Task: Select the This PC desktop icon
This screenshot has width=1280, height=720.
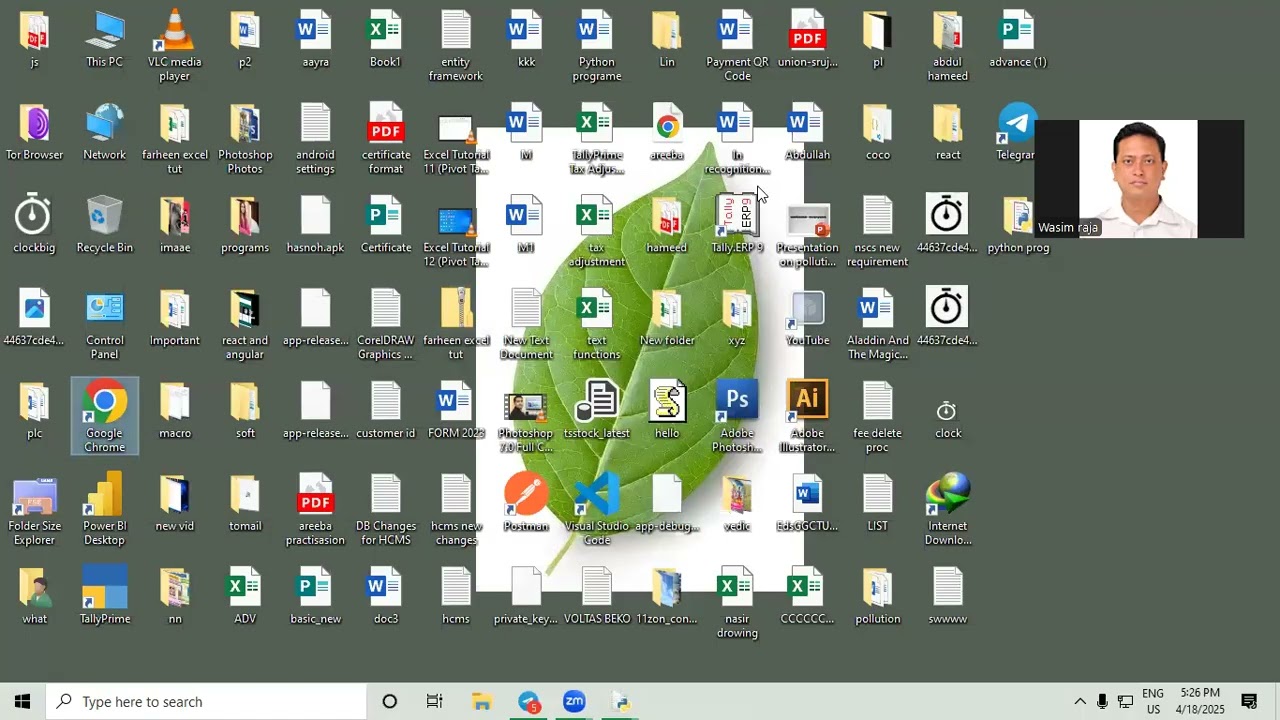Action: pyautogui.click(x=105, y=40)
